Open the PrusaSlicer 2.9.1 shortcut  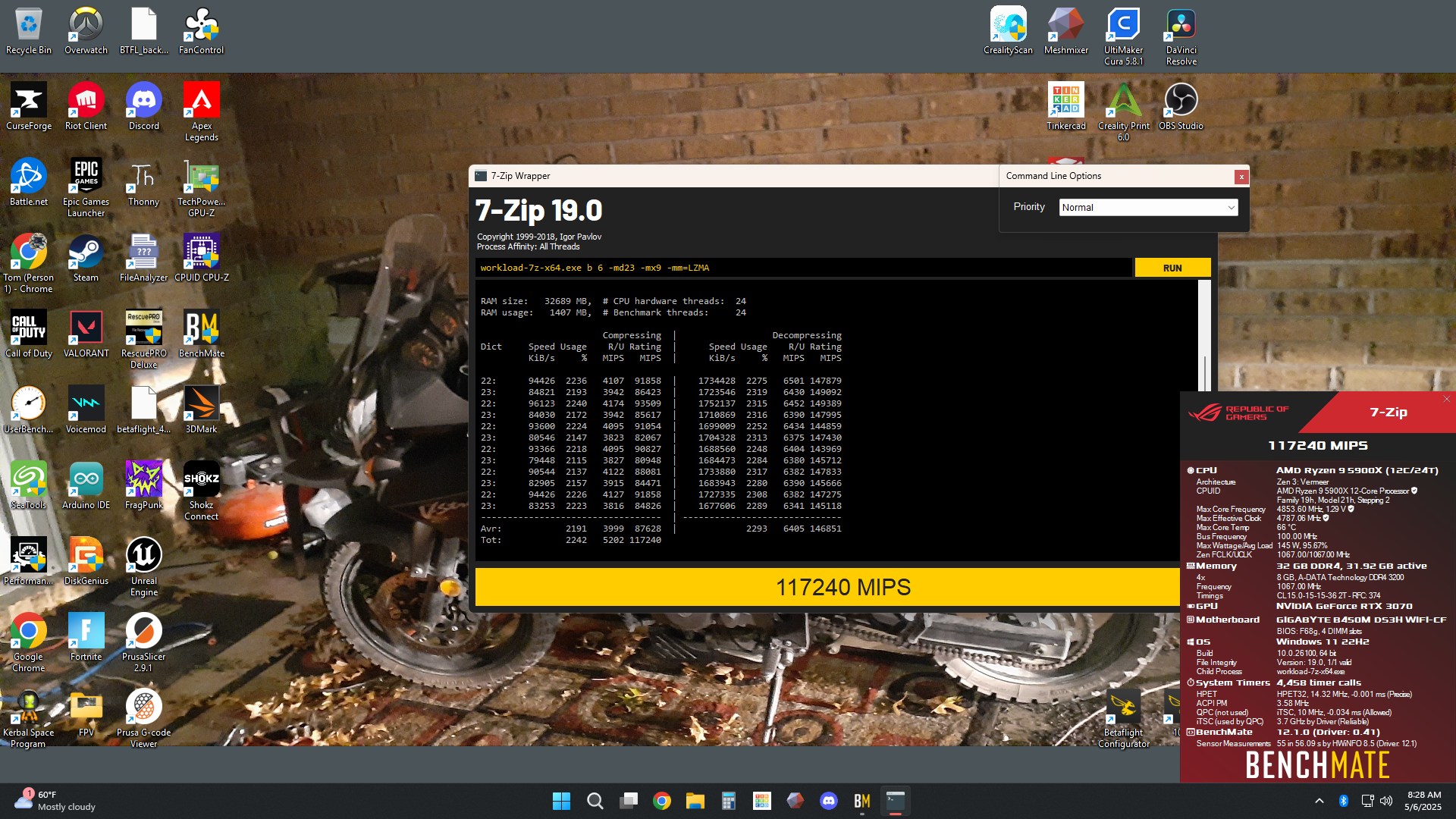[143, 643]
